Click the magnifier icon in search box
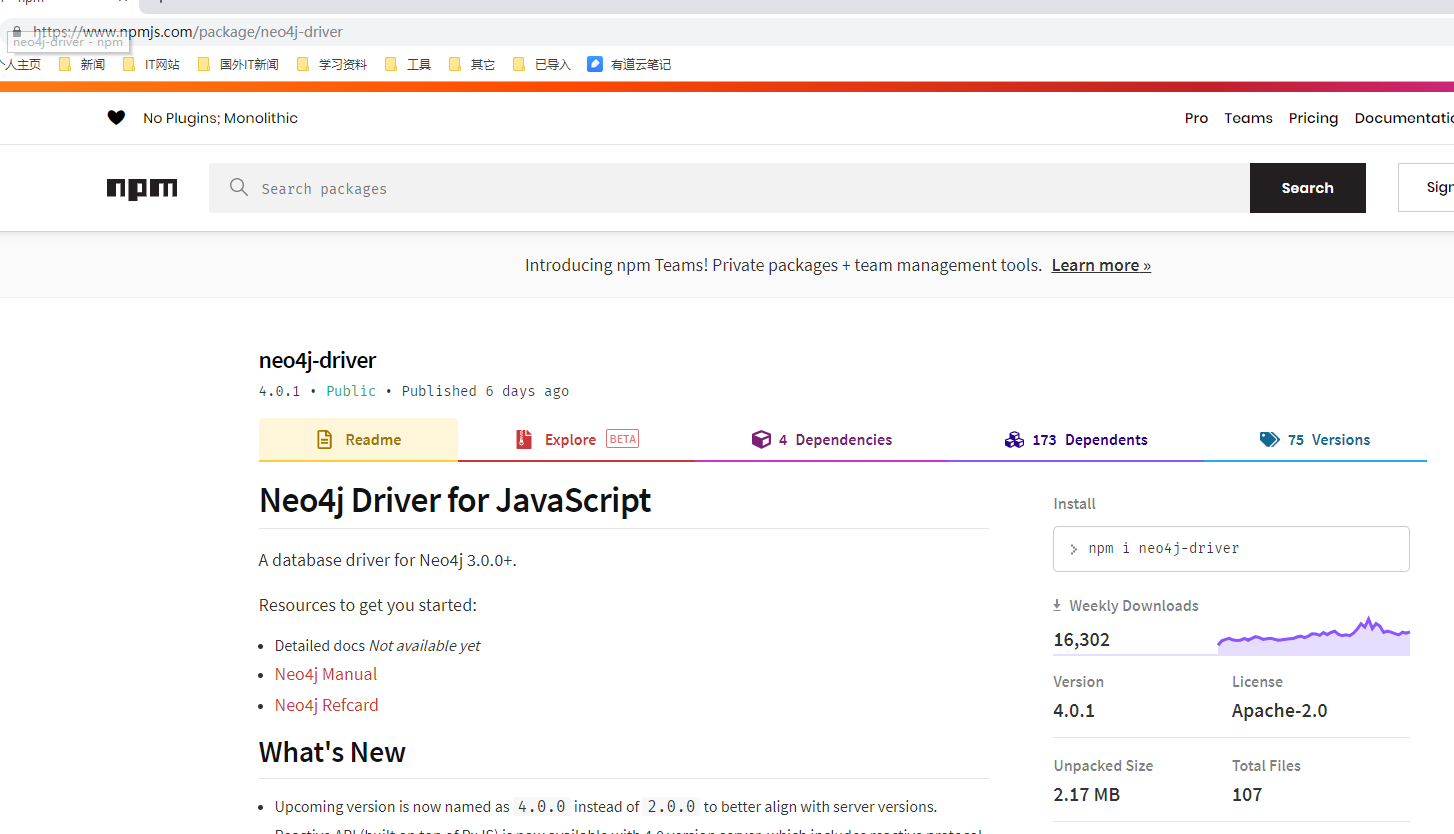Screen dimensions: 1454x834 (239, 187)
